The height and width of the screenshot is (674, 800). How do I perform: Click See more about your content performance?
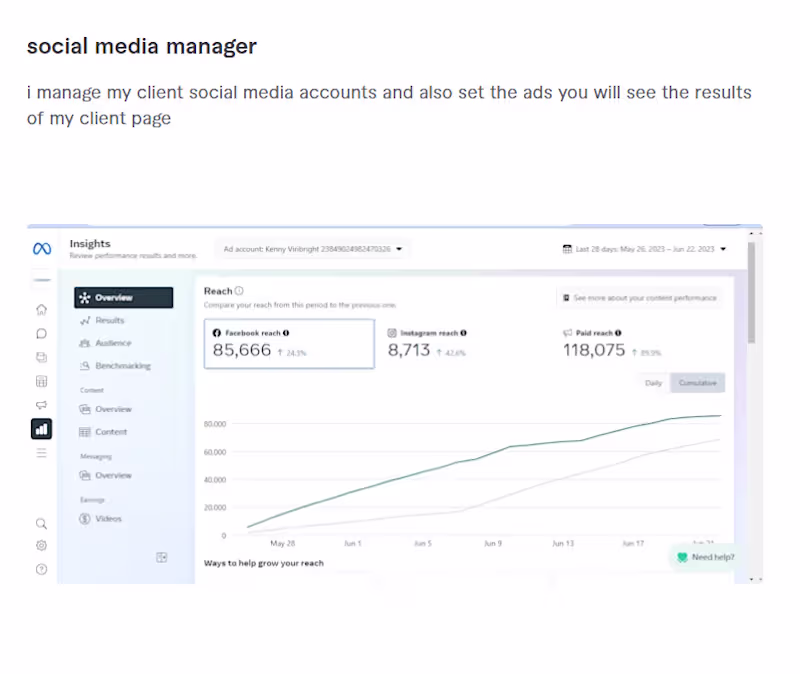pyautogui.click(x=638, y=297)
